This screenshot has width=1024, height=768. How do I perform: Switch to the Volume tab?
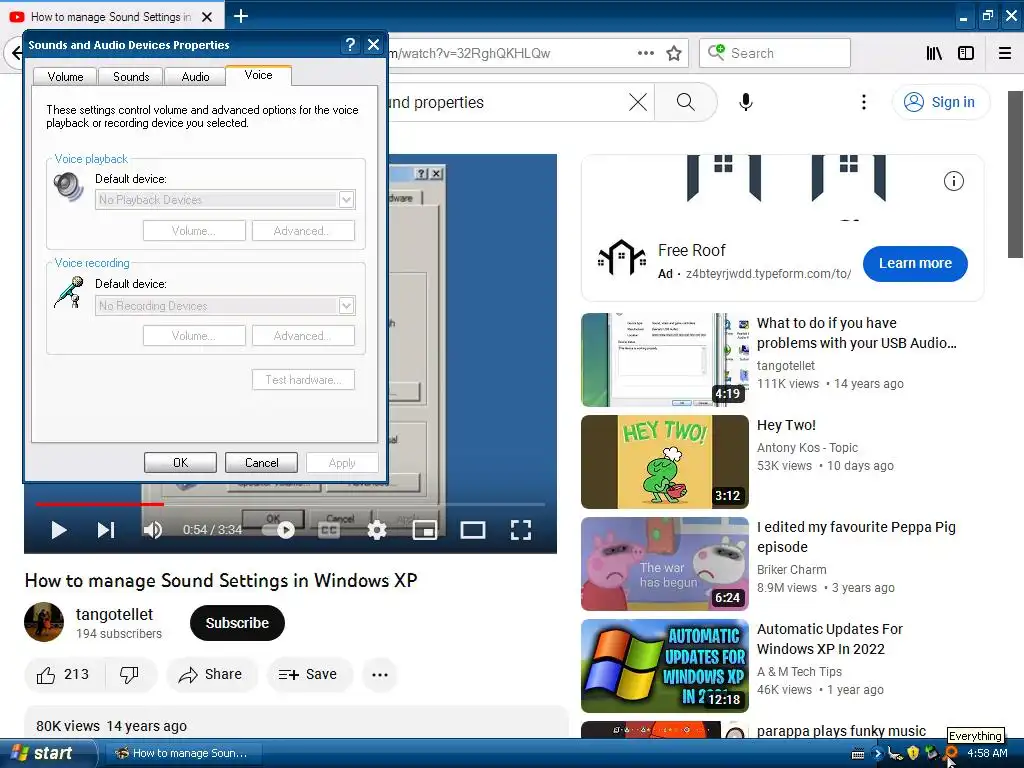65,76
